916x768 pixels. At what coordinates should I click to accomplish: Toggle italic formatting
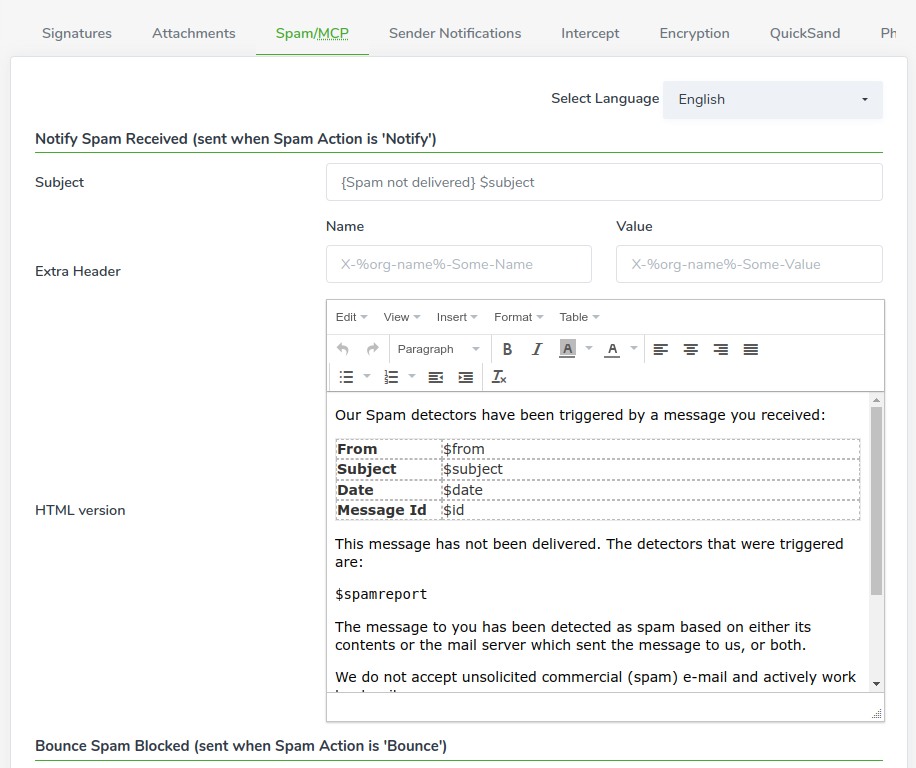click(537, 349)
